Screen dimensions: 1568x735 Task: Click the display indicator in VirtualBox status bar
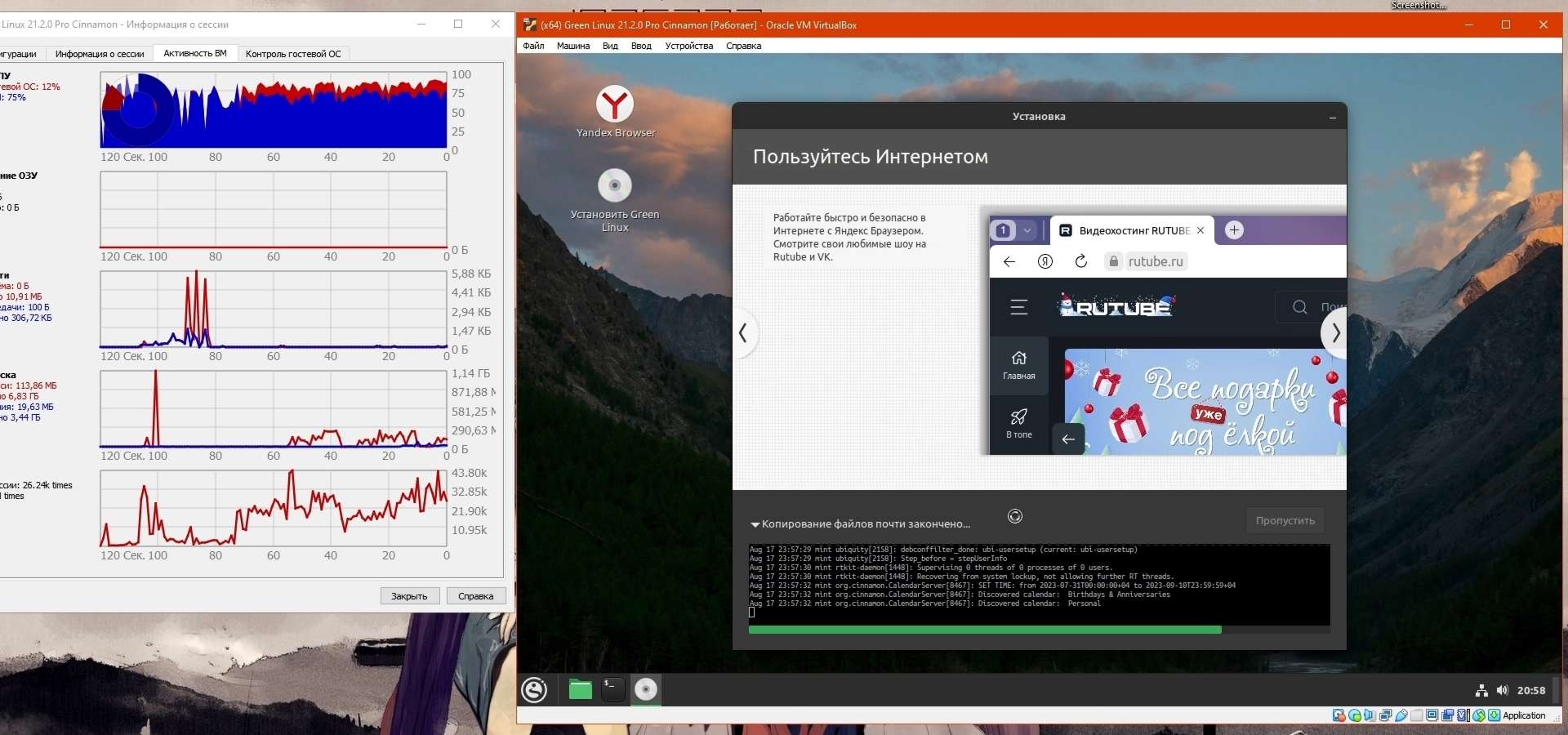click(1432, 716)
